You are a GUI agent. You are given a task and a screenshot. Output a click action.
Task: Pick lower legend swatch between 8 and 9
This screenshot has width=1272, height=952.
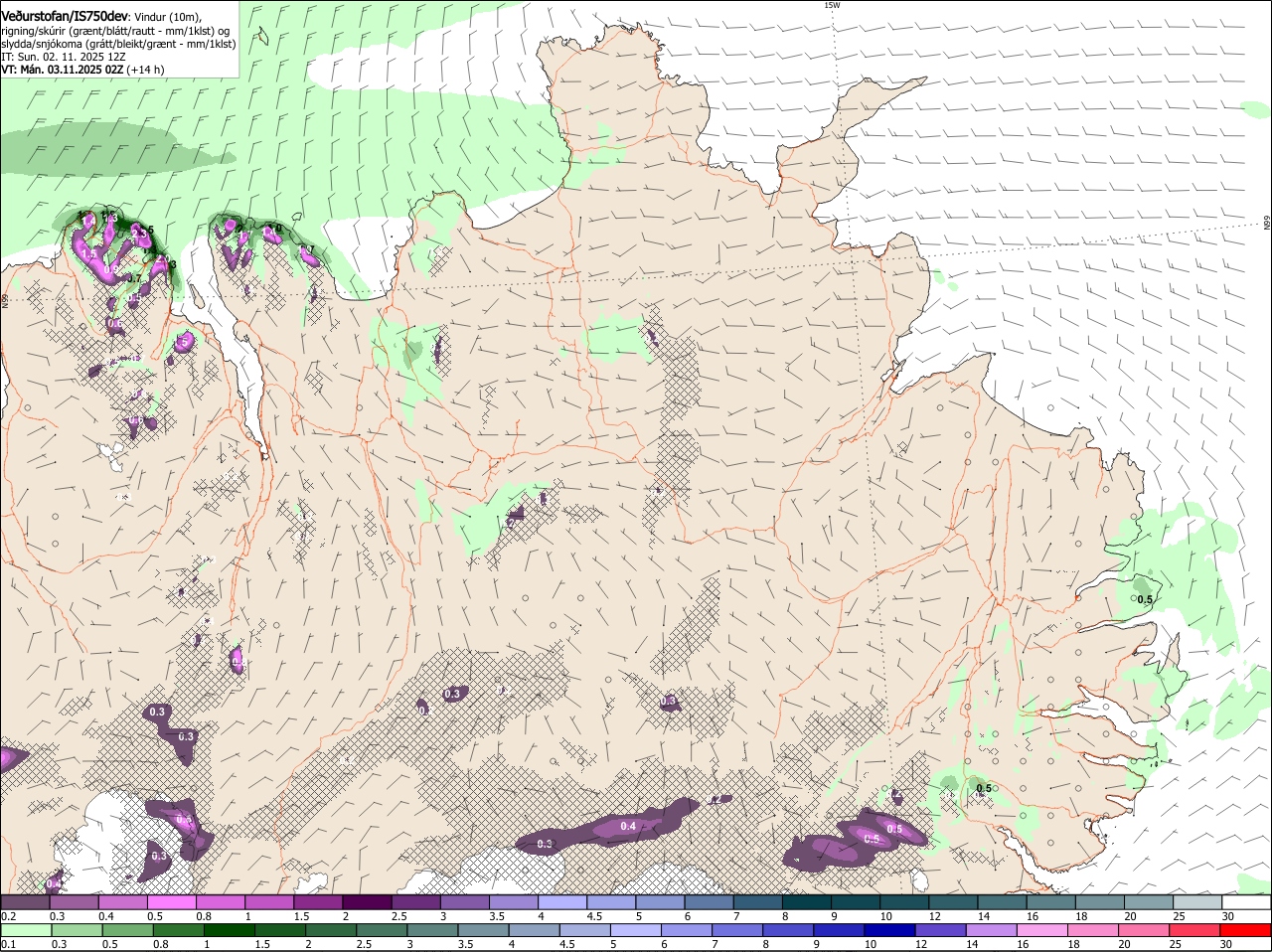(x=788, y=931)
